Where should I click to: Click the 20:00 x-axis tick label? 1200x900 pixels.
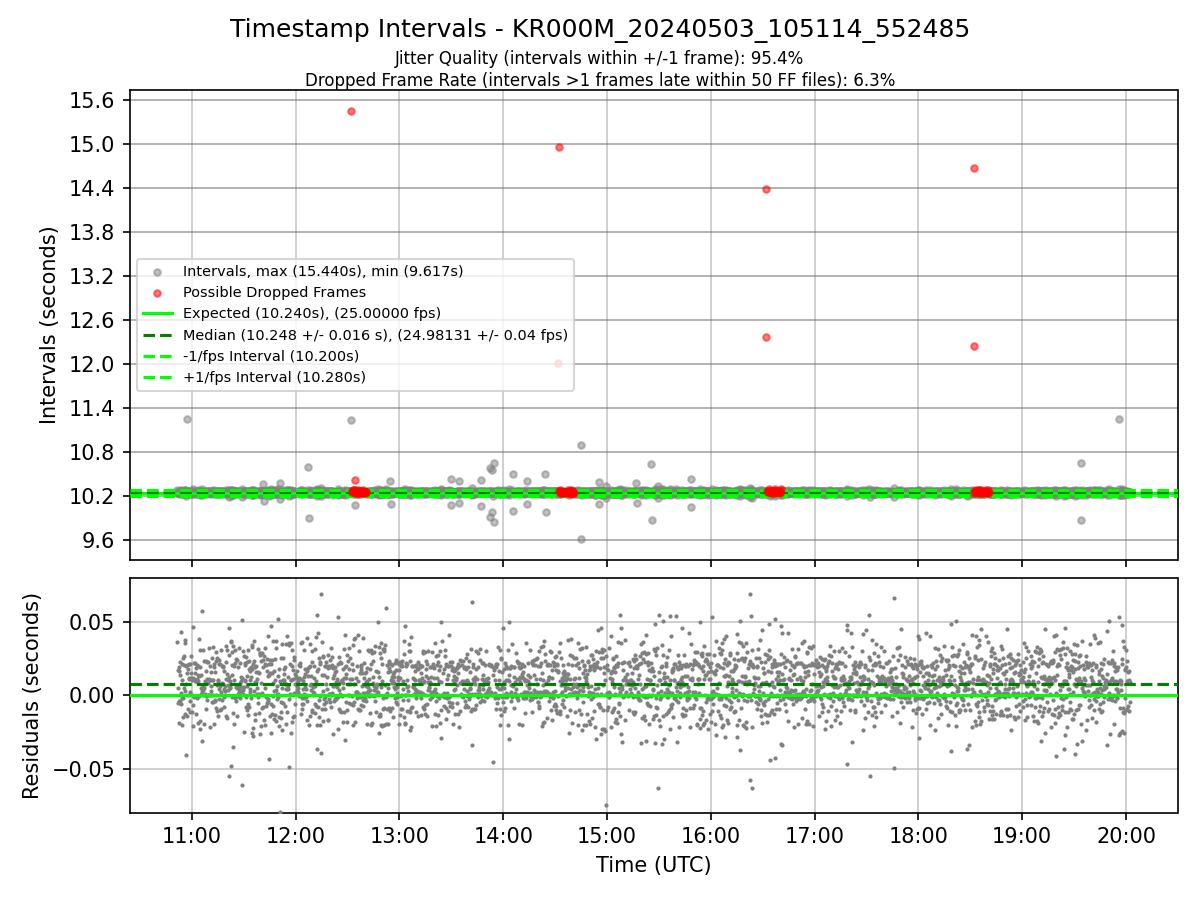point(1126,834)
